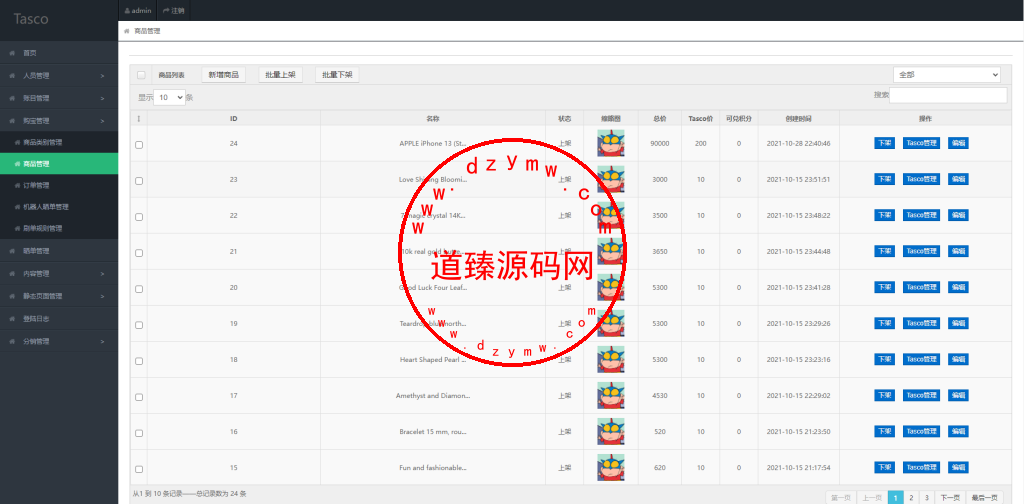Click 编辑 for product ID 17
Screen dimensions: 1024x504
click(x=958, y=396)
